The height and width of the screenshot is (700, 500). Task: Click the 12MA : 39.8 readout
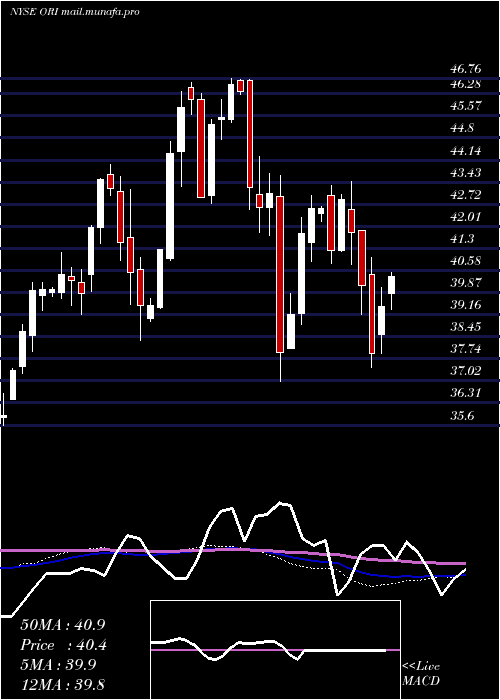click(62, 685)
